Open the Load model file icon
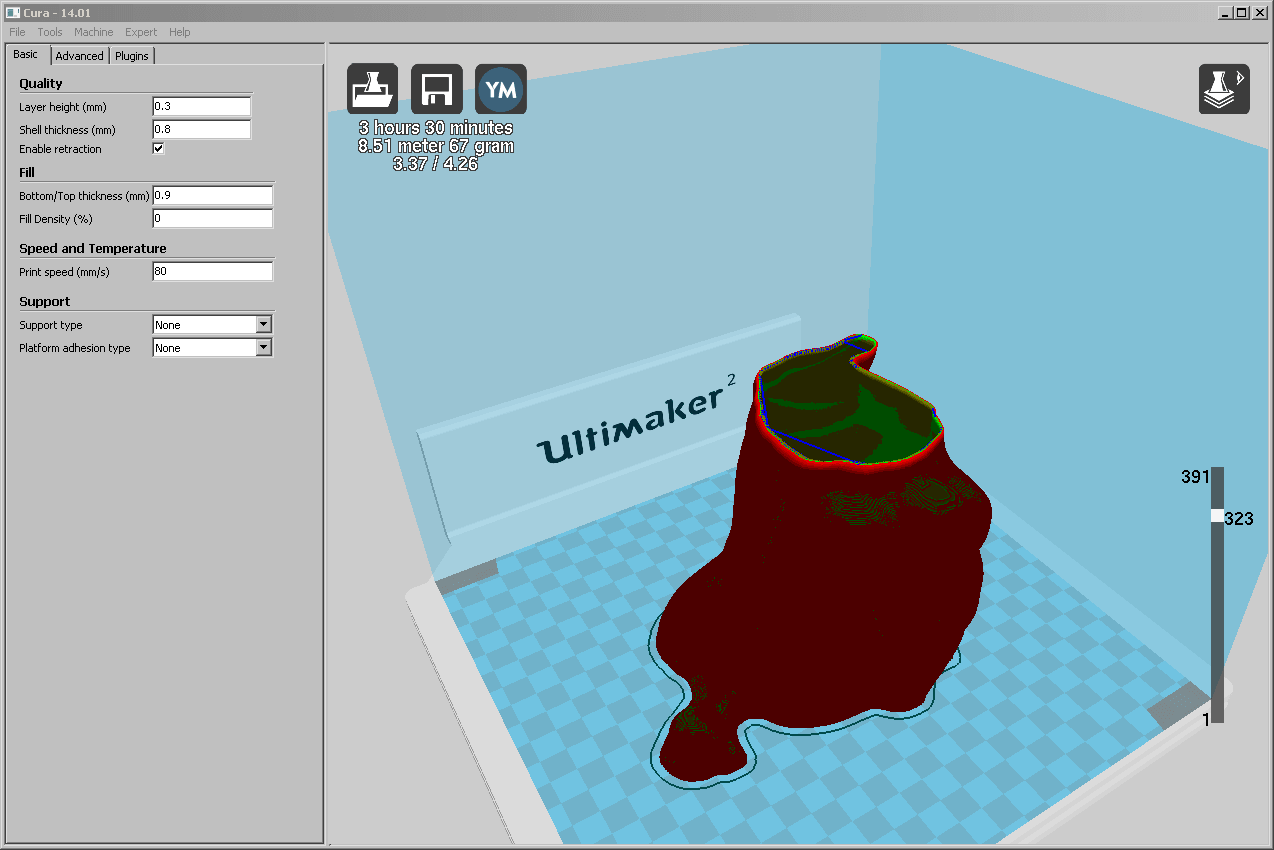 372,89
